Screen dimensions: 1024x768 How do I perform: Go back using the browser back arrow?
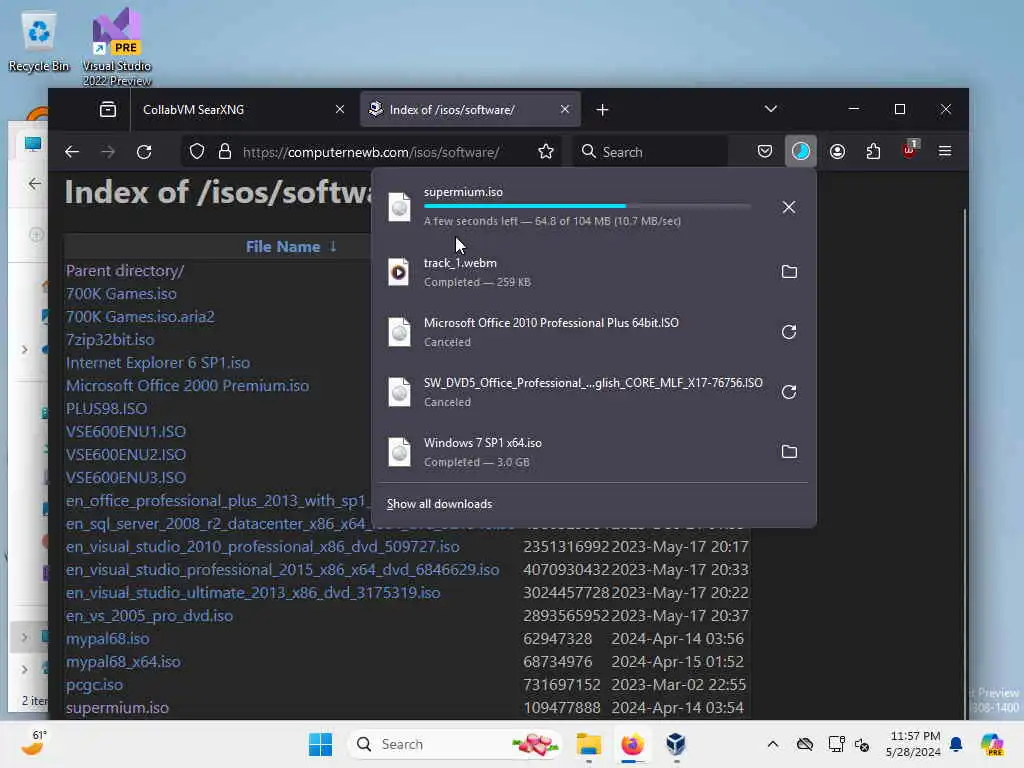72,152
